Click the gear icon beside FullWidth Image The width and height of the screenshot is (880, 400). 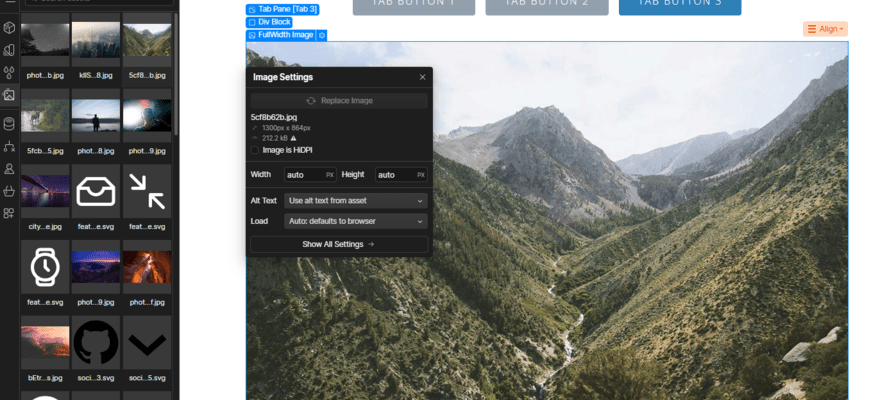click(x=322, y=35)
